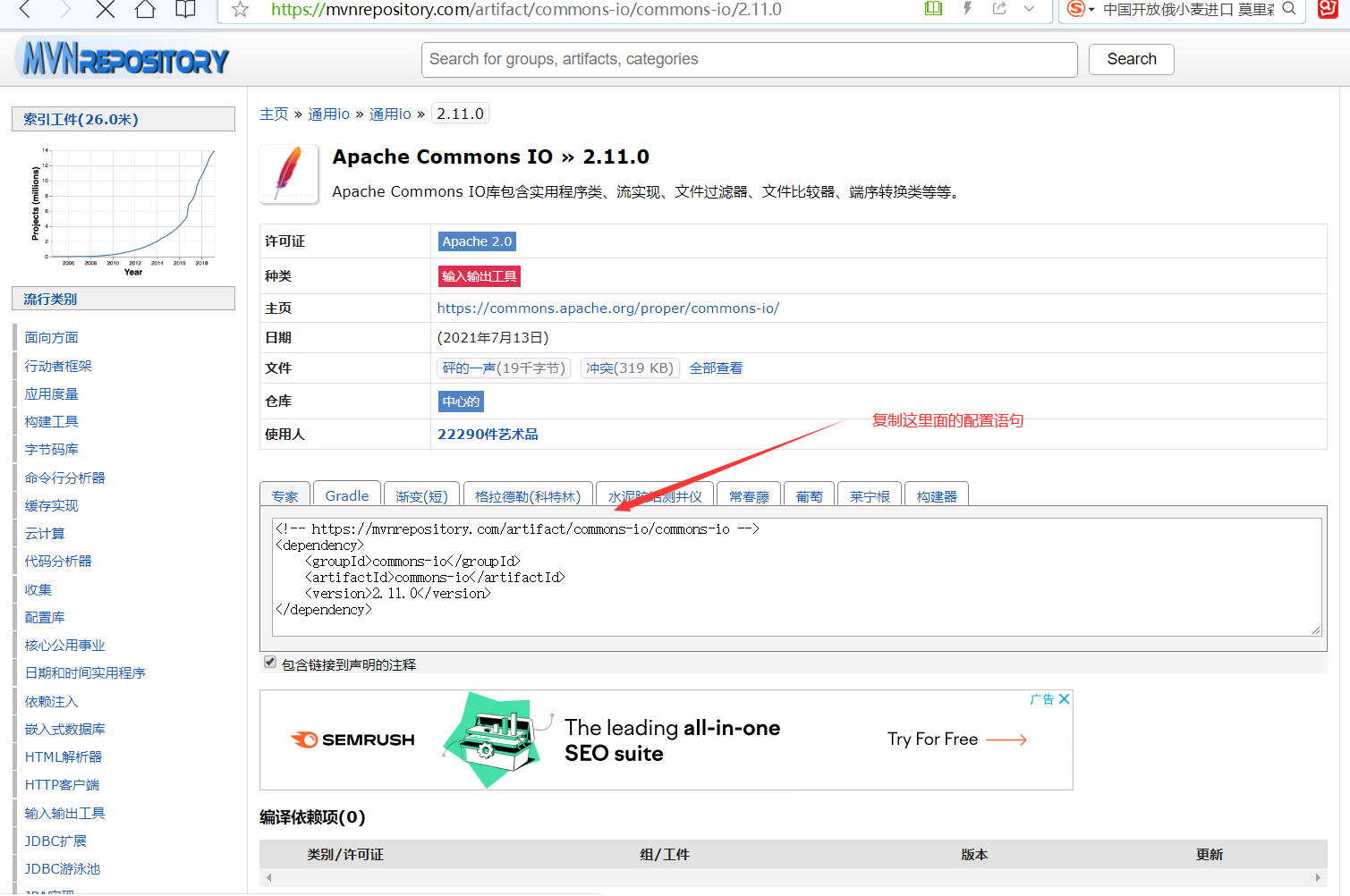1350x896 pixels.
Task: Switch to the 常春藤 tab
Action: pos(749,496)
